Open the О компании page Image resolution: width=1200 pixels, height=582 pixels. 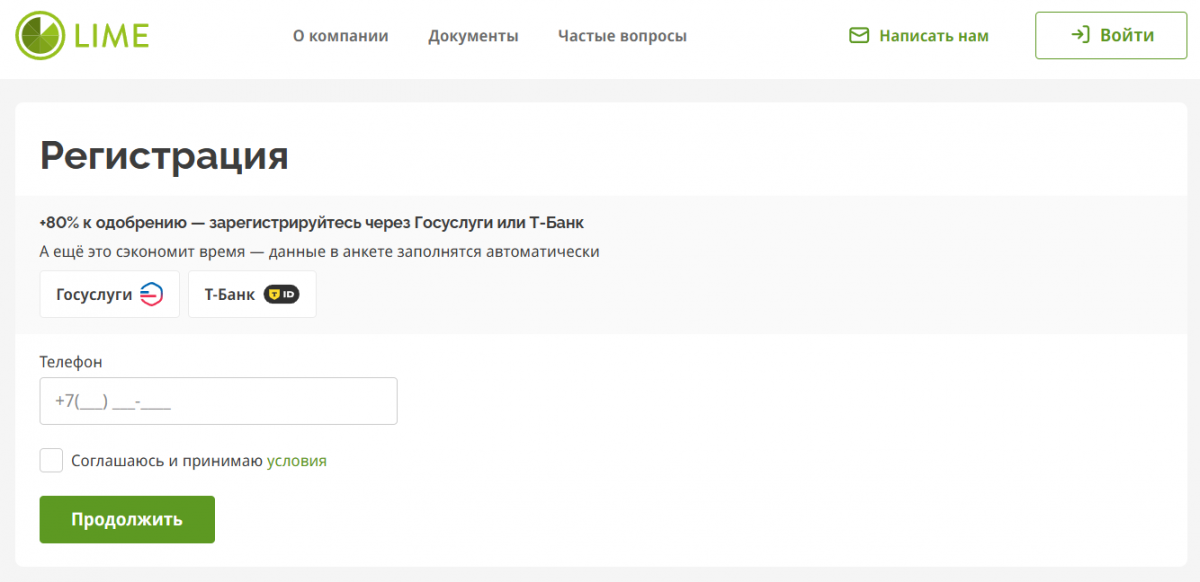pos(340,36)
